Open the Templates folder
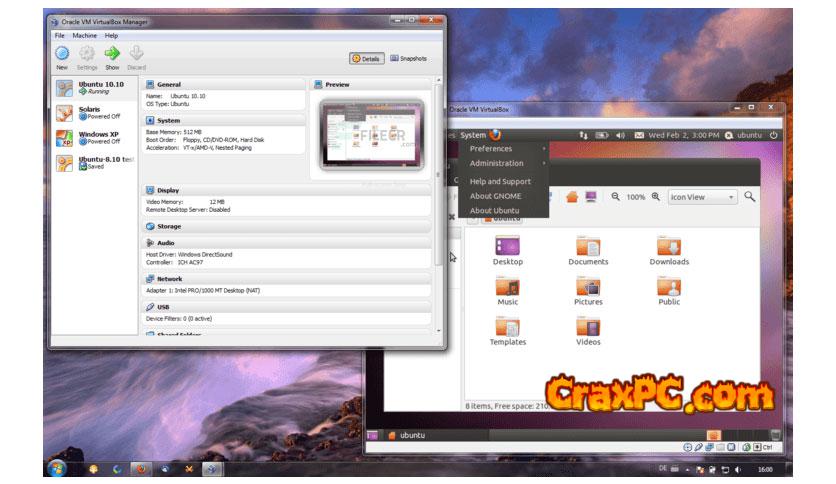The width and height of the screenshot is (836, 484). click(x=508, y=331)
